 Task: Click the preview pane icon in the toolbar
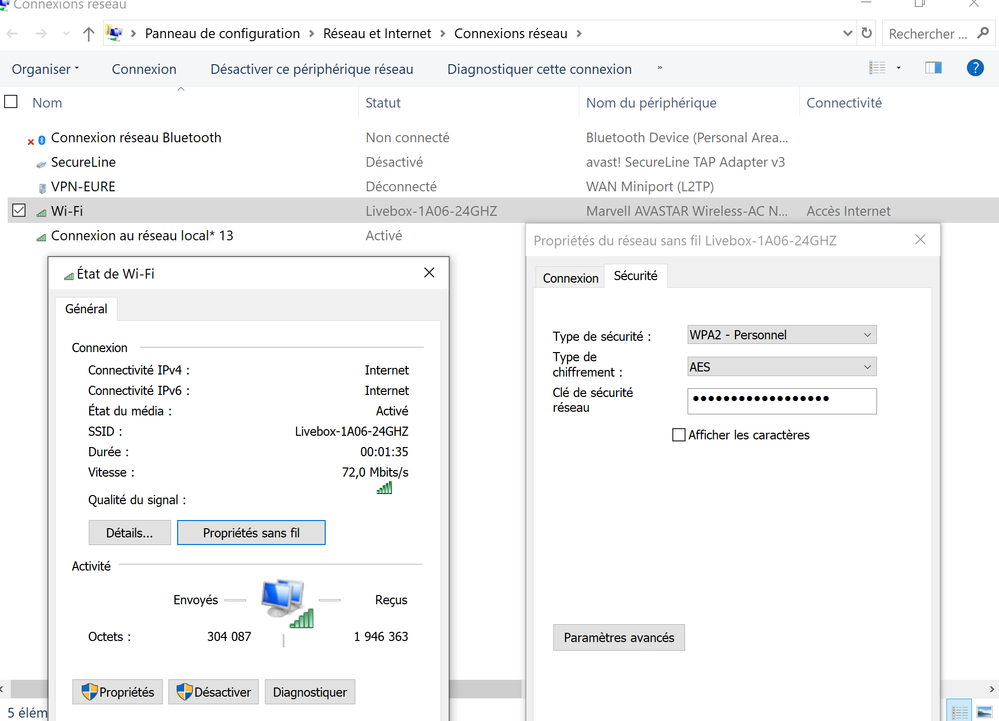pyautogui.click(x=937, y=68)
